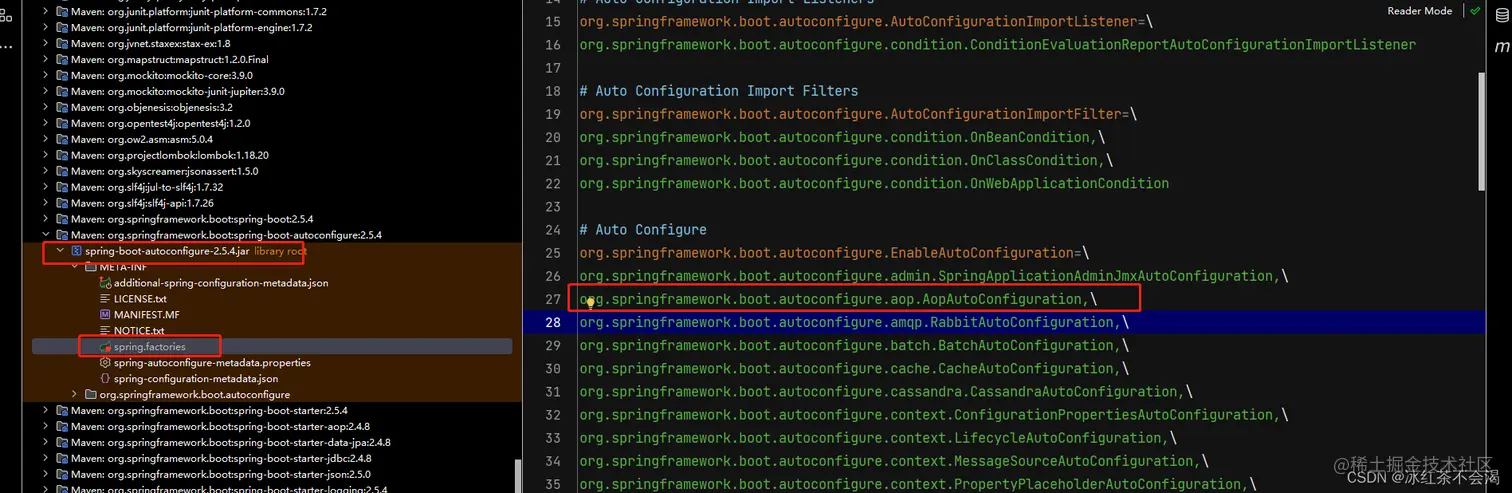1512x493 pixels.
Task: Click CassandraAutoConfiguration text on line 31
Action: [x=1080, y=391]
